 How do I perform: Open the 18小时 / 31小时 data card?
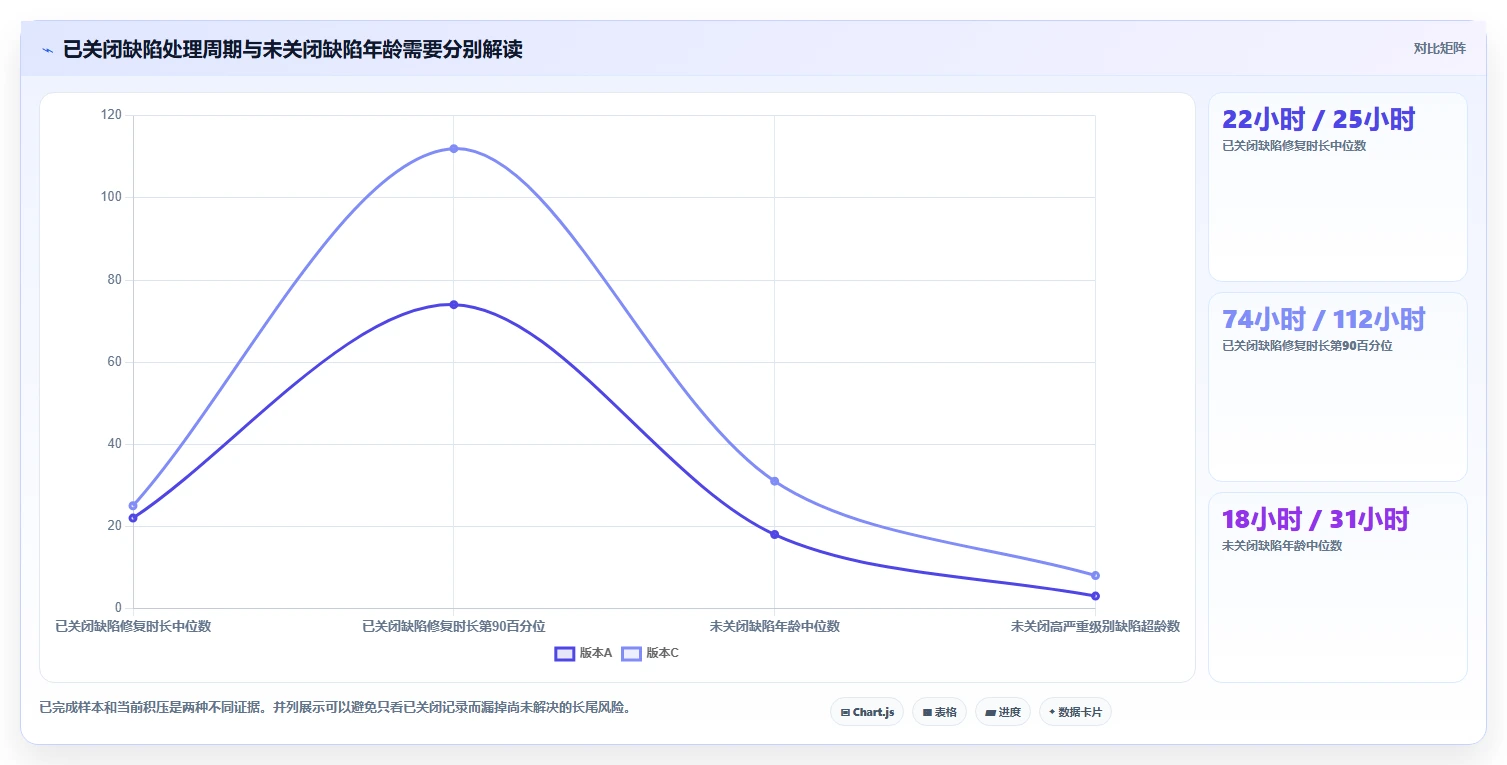[x=1337, y=587]
